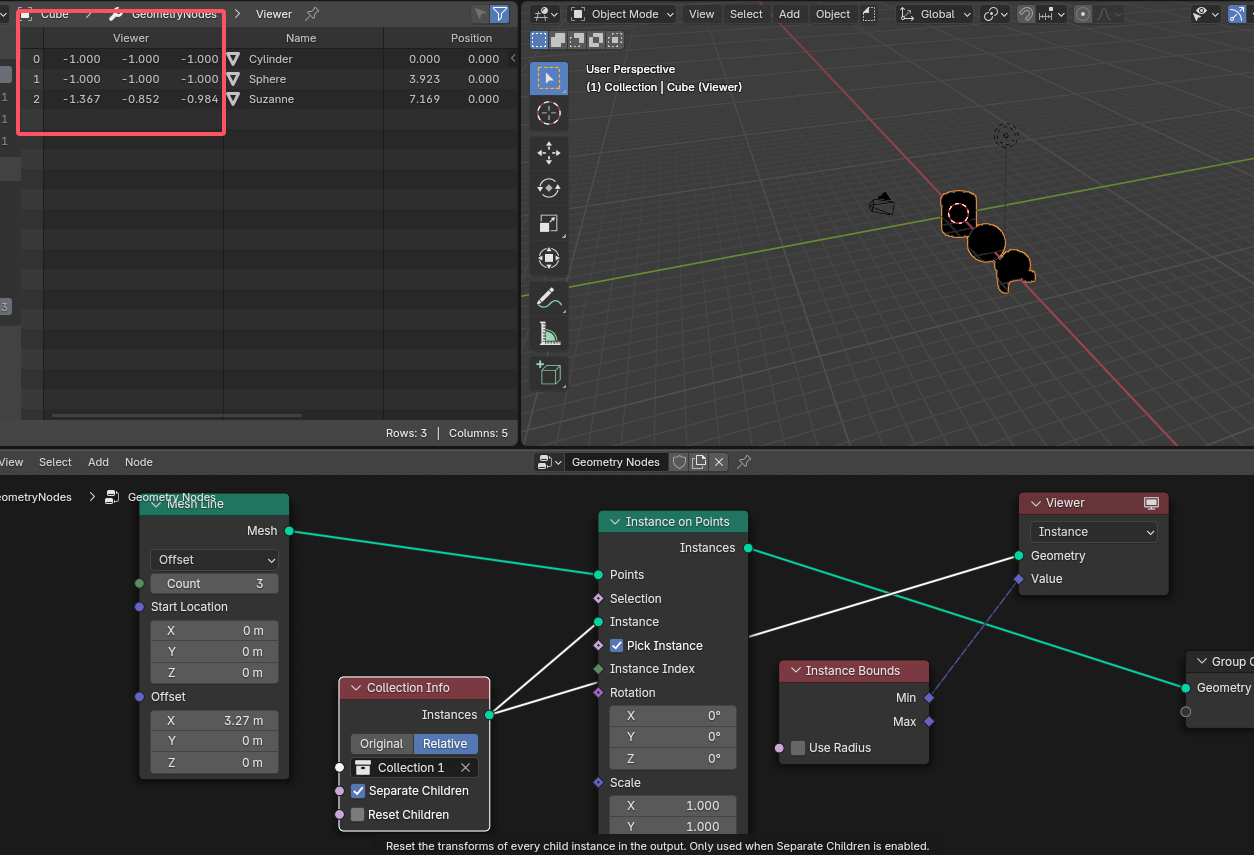Collapse the Collection Info node
This screenshot has height=855, width=1254.
tap(355, 688)
